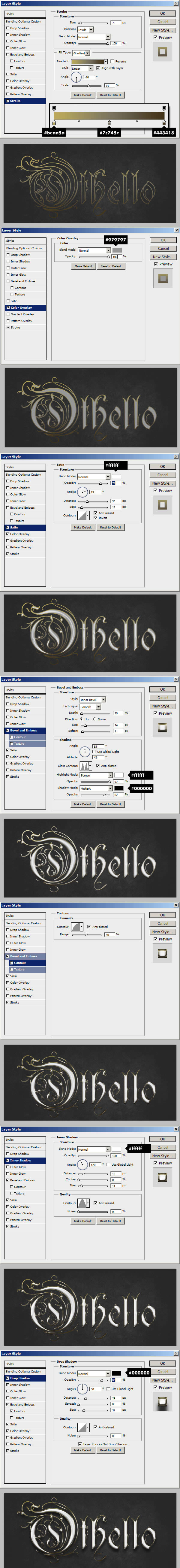The image size is (180, 1568).
Task: Toggle the Invert checkbox in the Satin dialog
Action: (x=96, y=517)
